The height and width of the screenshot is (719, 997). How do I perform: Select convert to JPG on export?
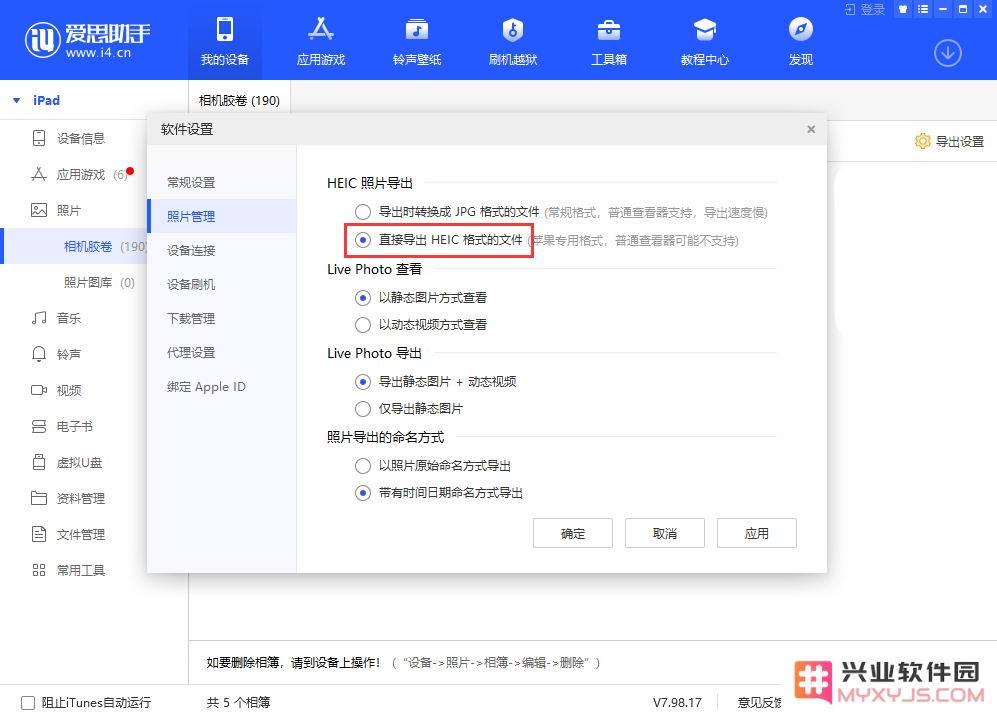pyautogui.click(x=362, y=212)
